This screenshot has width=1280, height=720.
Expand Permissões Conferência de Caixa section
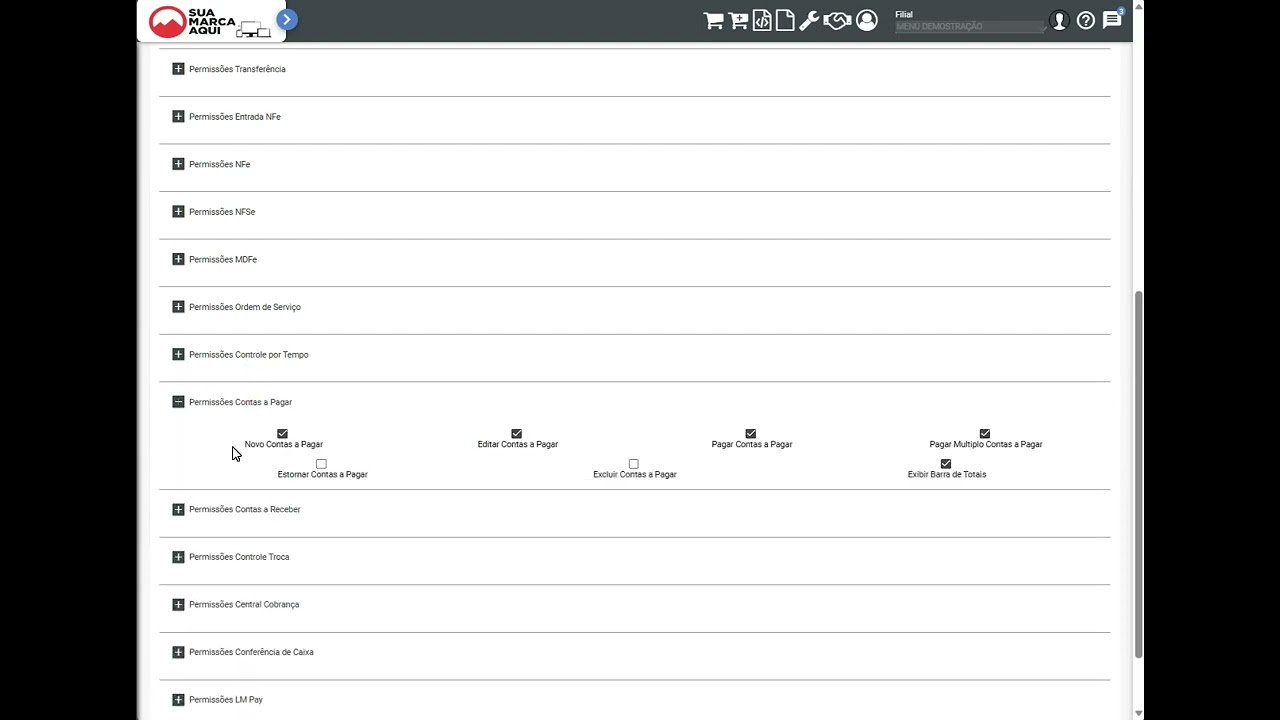[178, 652]
